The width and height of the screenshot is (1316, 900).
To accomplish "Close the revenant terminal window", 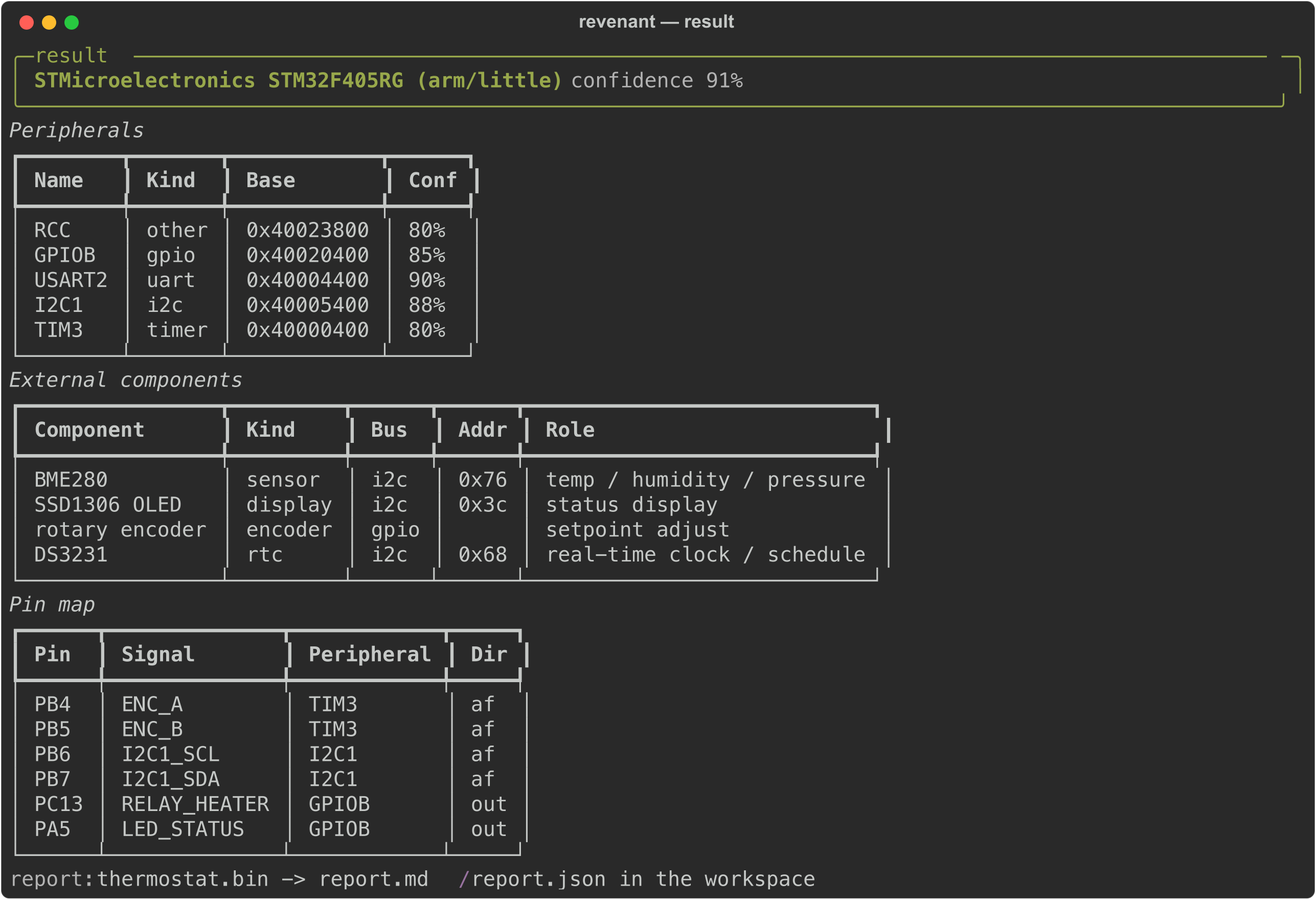I will [27, 22].
